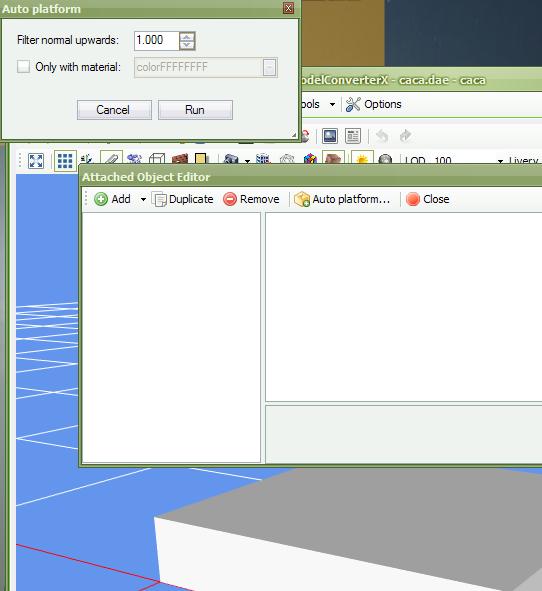Click the green Add plus icon
Screen dimensions: 542x591
point(101,199)
